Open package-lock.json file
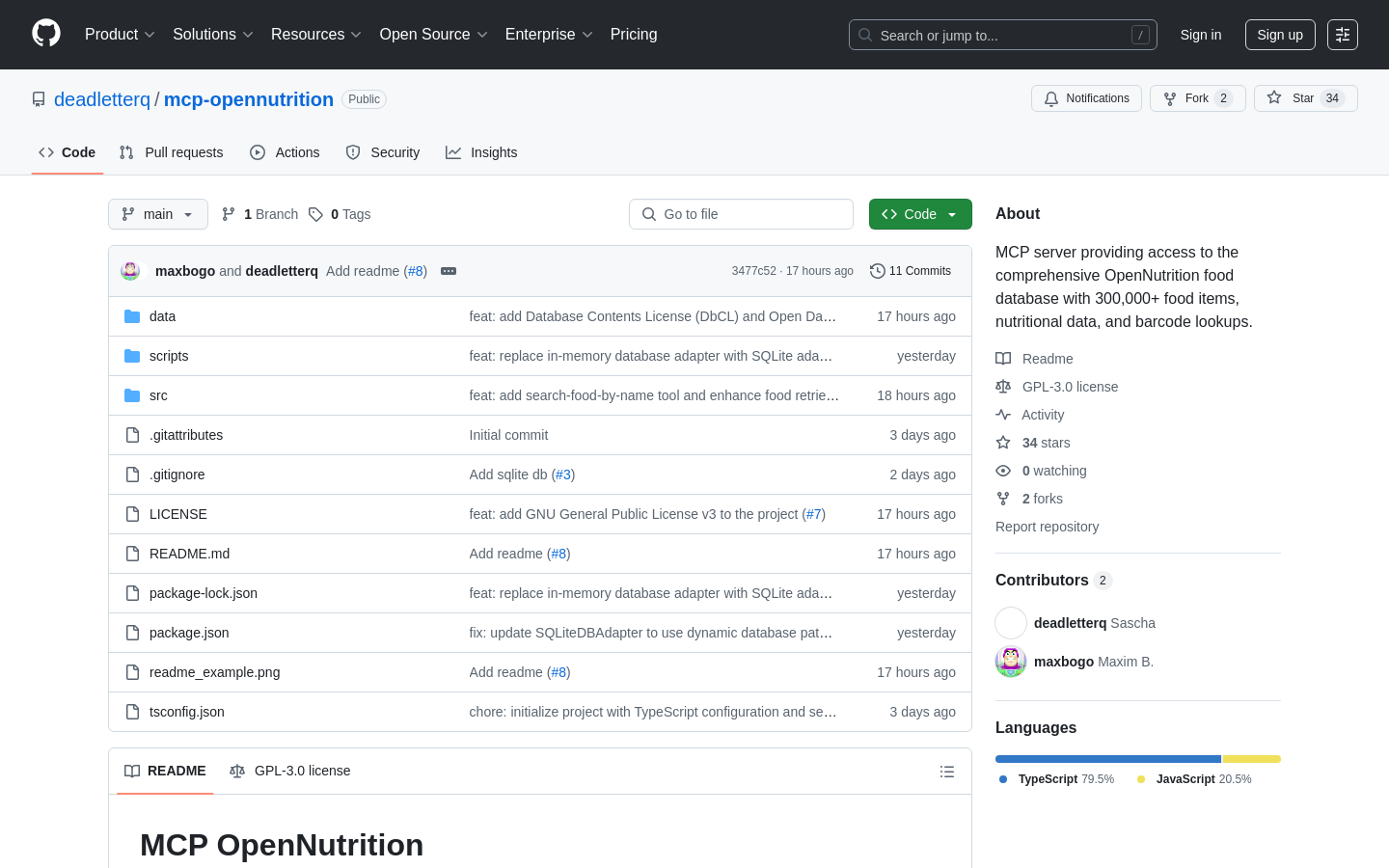The image size is (1389, 868). (x=204, y=593)
